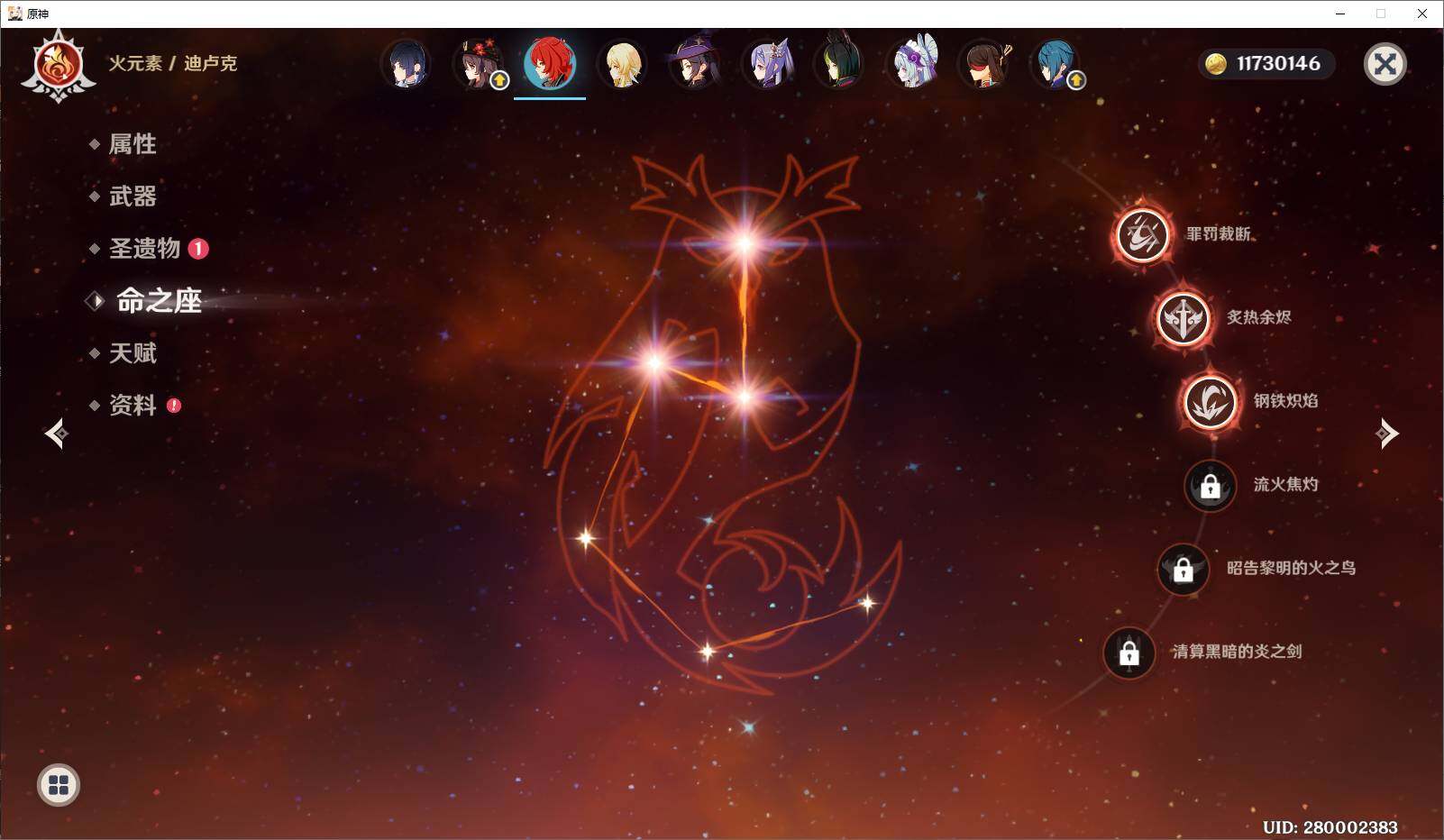Click the 原神 app icon in title bar
Screen dimensions: 1444x840
(14, 14)
